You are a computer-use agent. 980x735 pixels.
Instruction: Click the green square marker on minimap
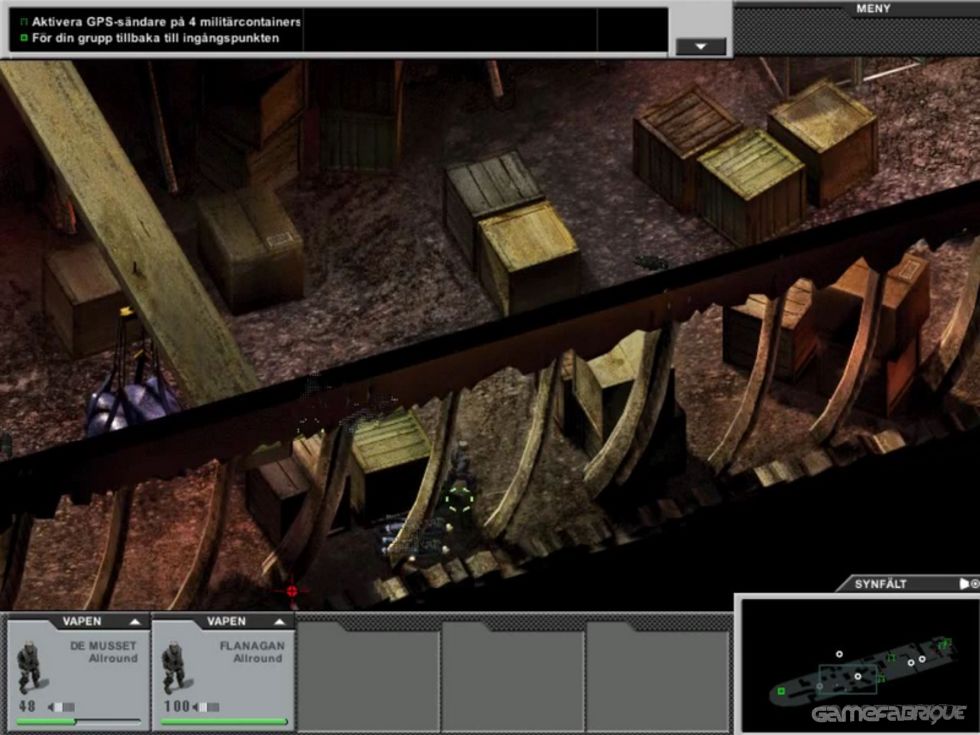(x=781, y=691)
